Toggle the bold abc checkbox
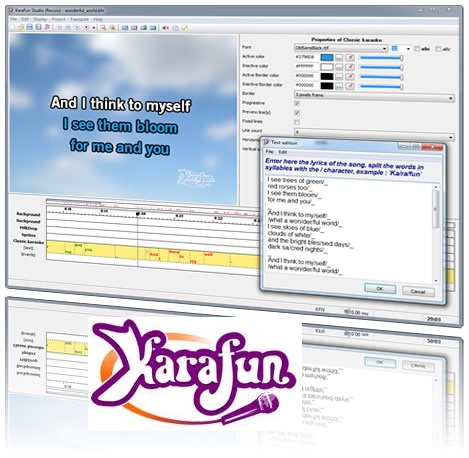The height and width of the screenshot is (458, 469). pyautogui.click(x=417, y=49)
